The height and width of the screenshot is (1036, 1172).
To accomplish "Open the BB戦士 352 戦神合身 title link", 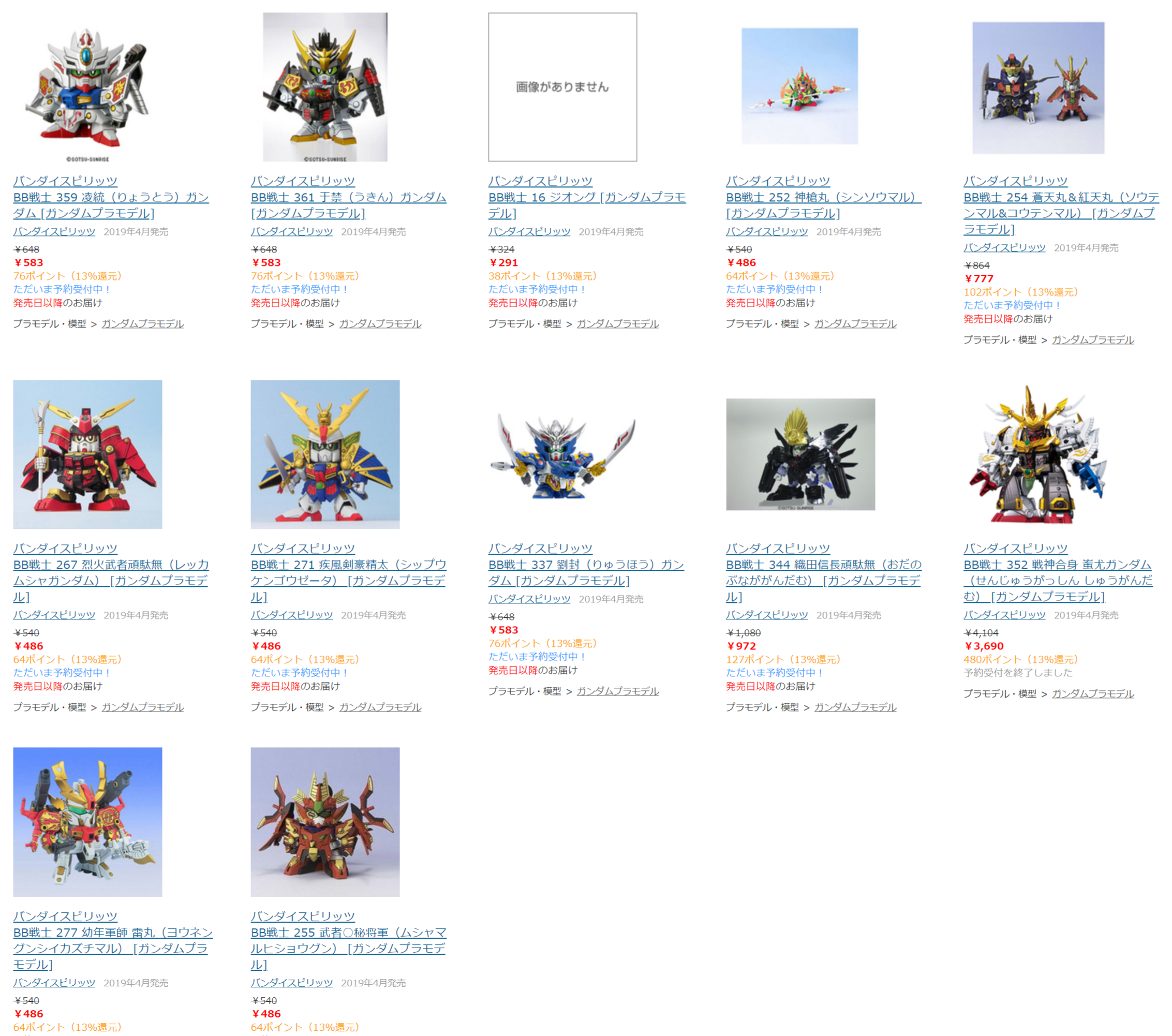I will tap(1059, 581).
